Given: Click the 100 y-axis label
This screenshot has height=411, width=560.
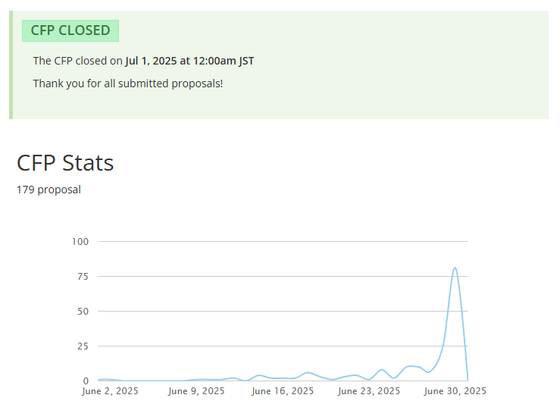Looking at the screenshot, I should 80,242.
